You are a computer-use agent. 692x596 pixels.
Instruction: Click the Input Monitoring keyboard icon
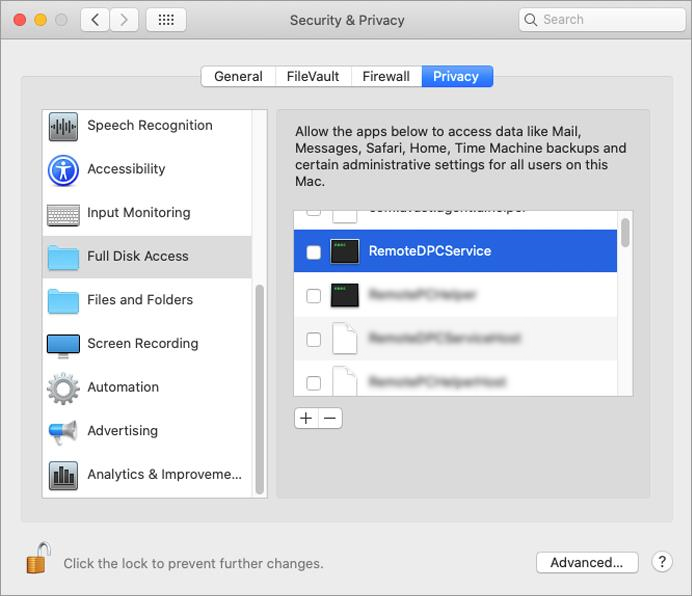coord(63,213)
